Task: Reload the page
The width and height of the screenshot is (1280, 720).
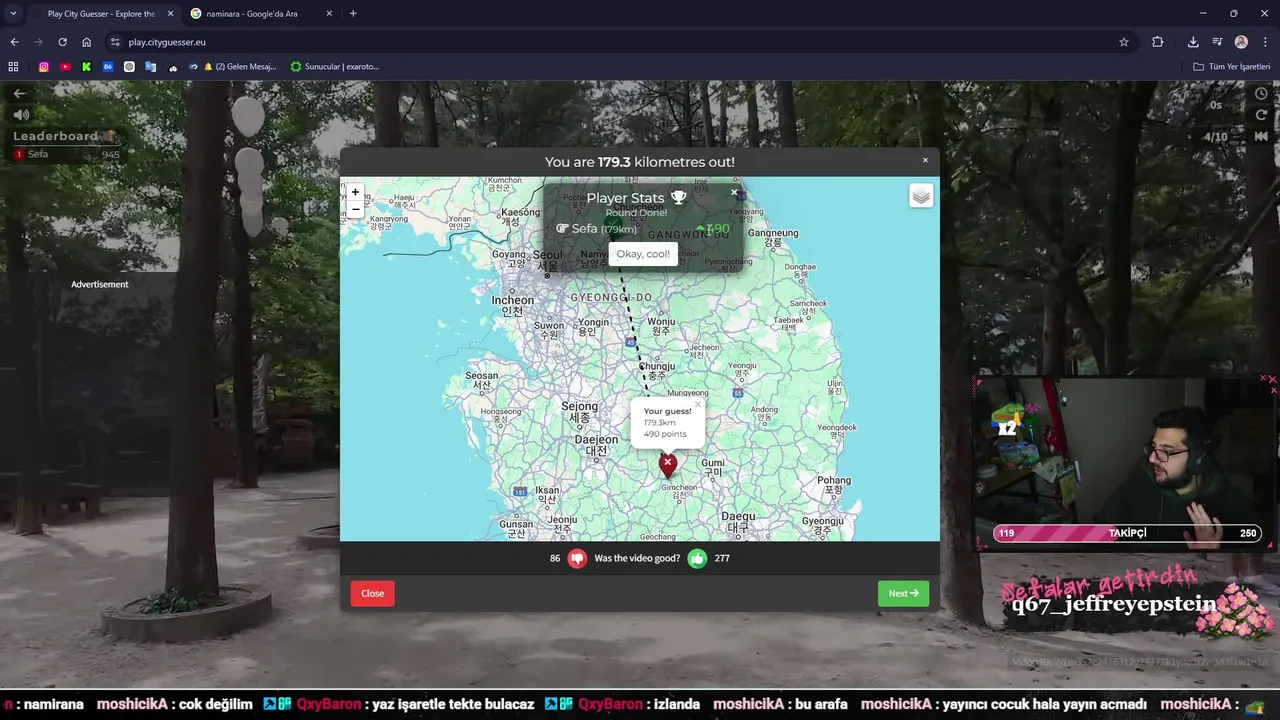Action: point(62,42)
